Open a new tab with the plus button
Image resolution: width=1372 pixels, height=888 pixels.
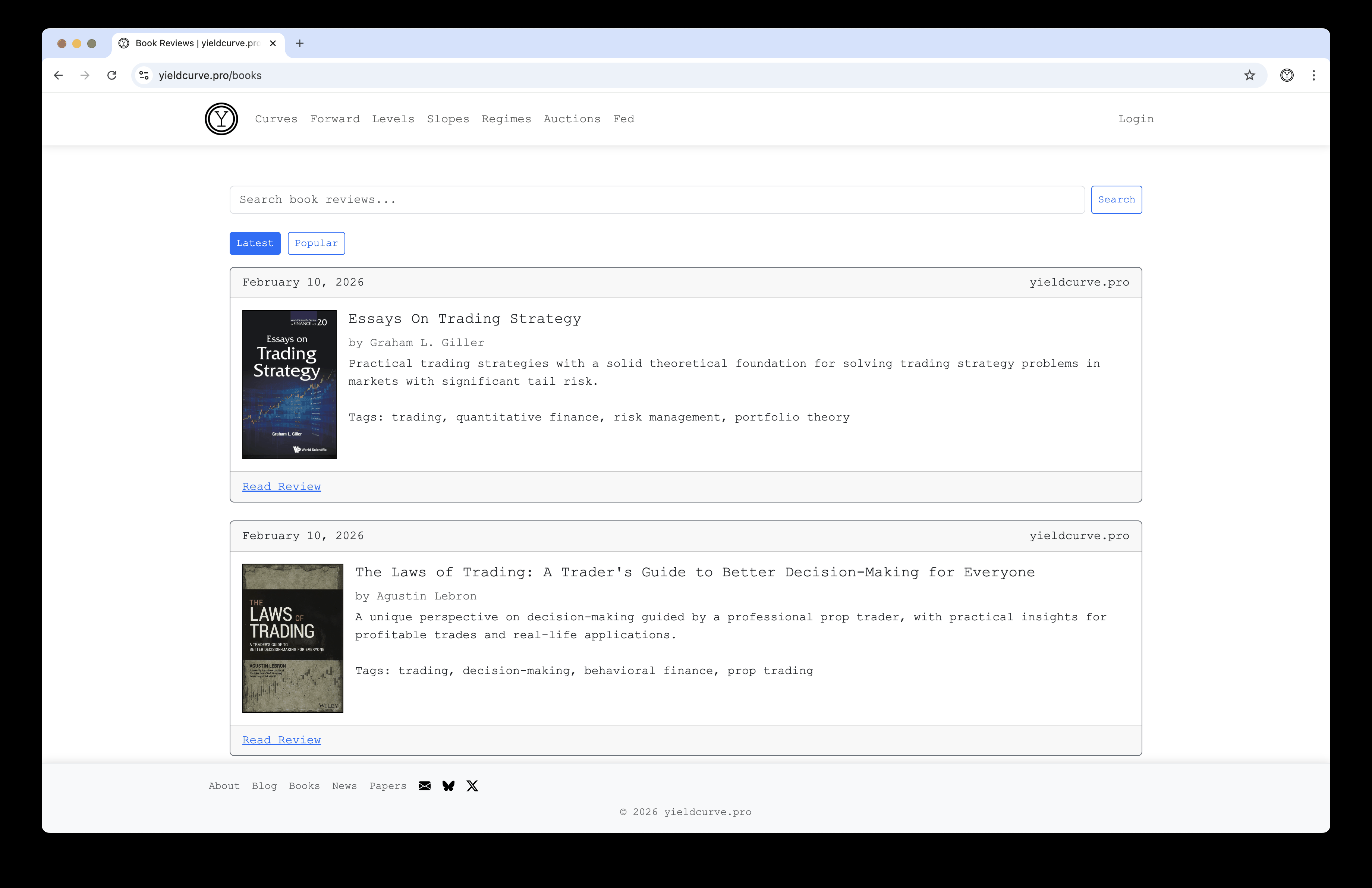[299, 43]
